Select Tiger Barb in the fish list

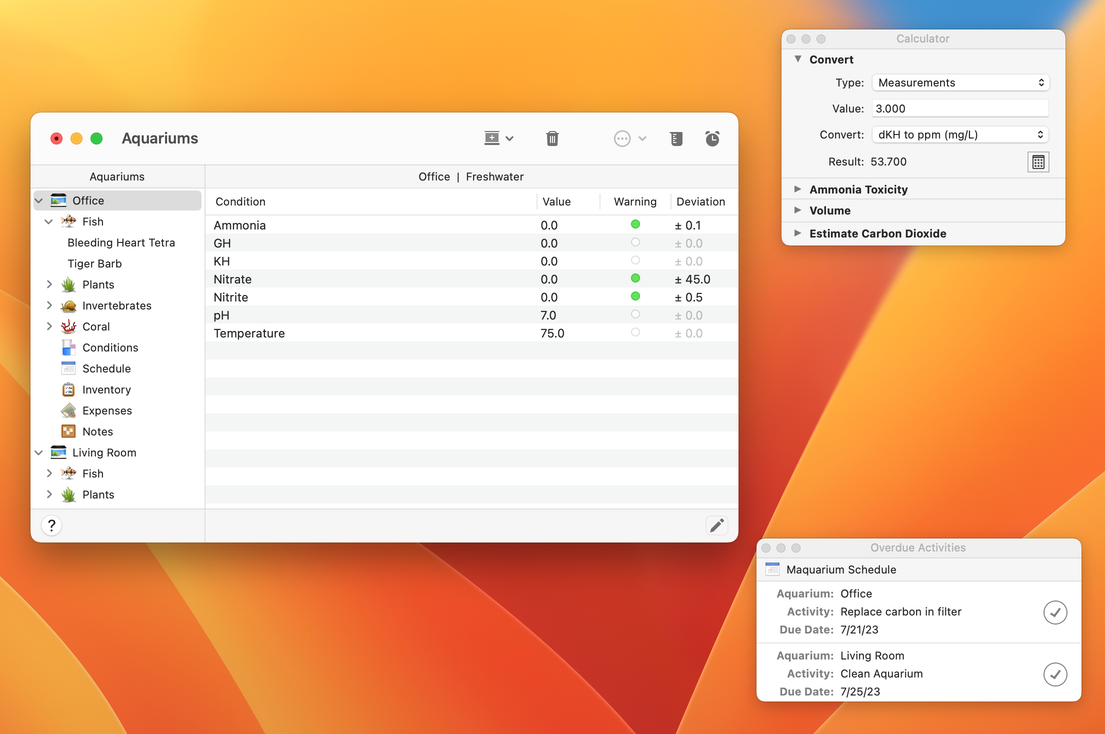click(x=95, y=264)
